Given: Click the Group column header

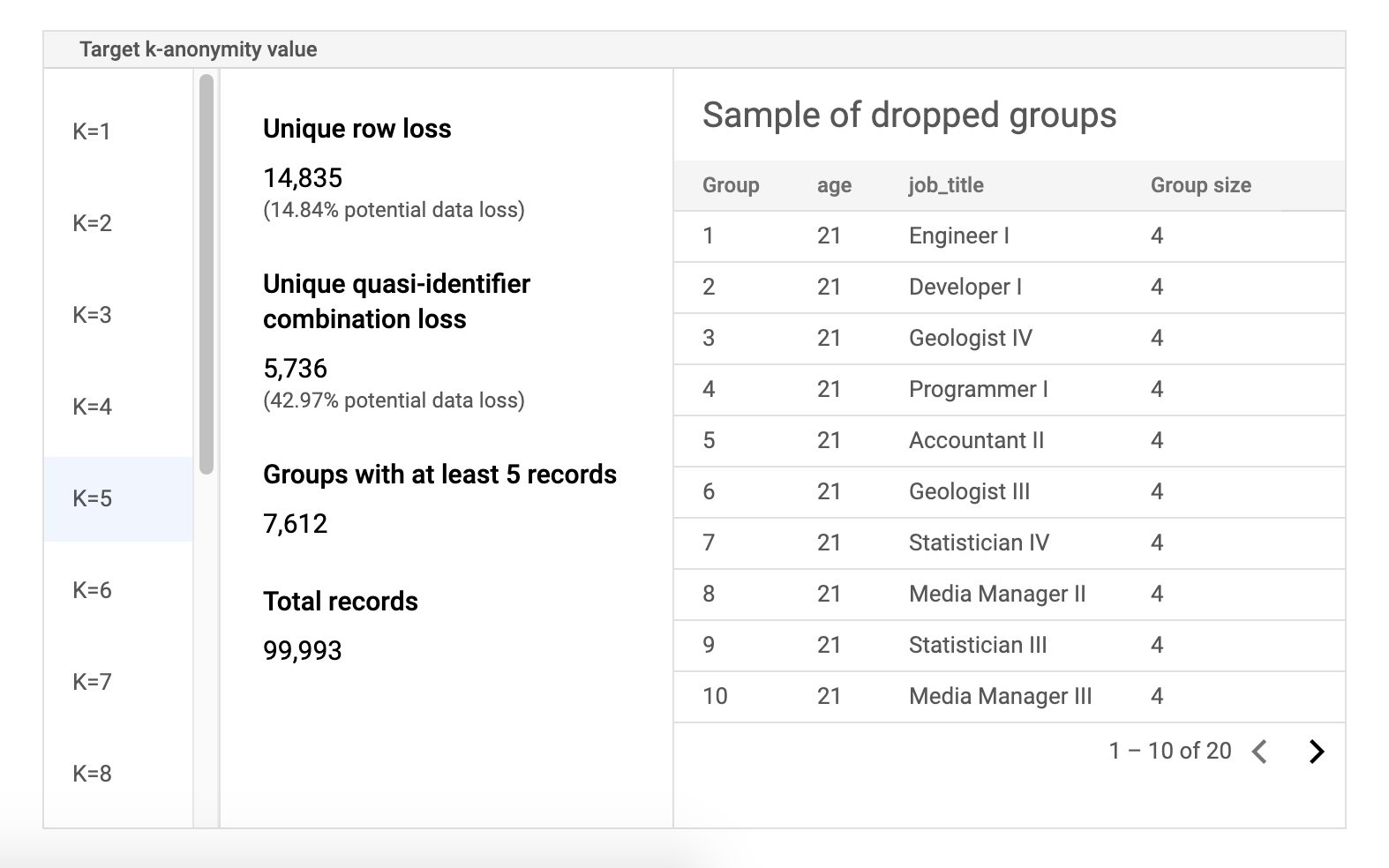Looking at the screenshot, I should point(730,185).
